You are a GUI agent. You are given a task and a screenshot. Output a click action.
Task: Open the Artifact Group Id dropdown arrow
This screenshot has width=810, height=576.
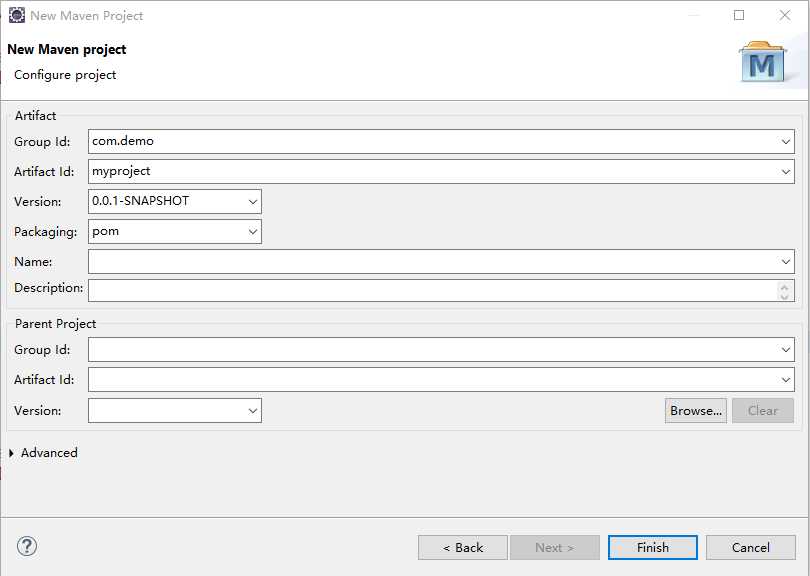click(x=786, y=142)
